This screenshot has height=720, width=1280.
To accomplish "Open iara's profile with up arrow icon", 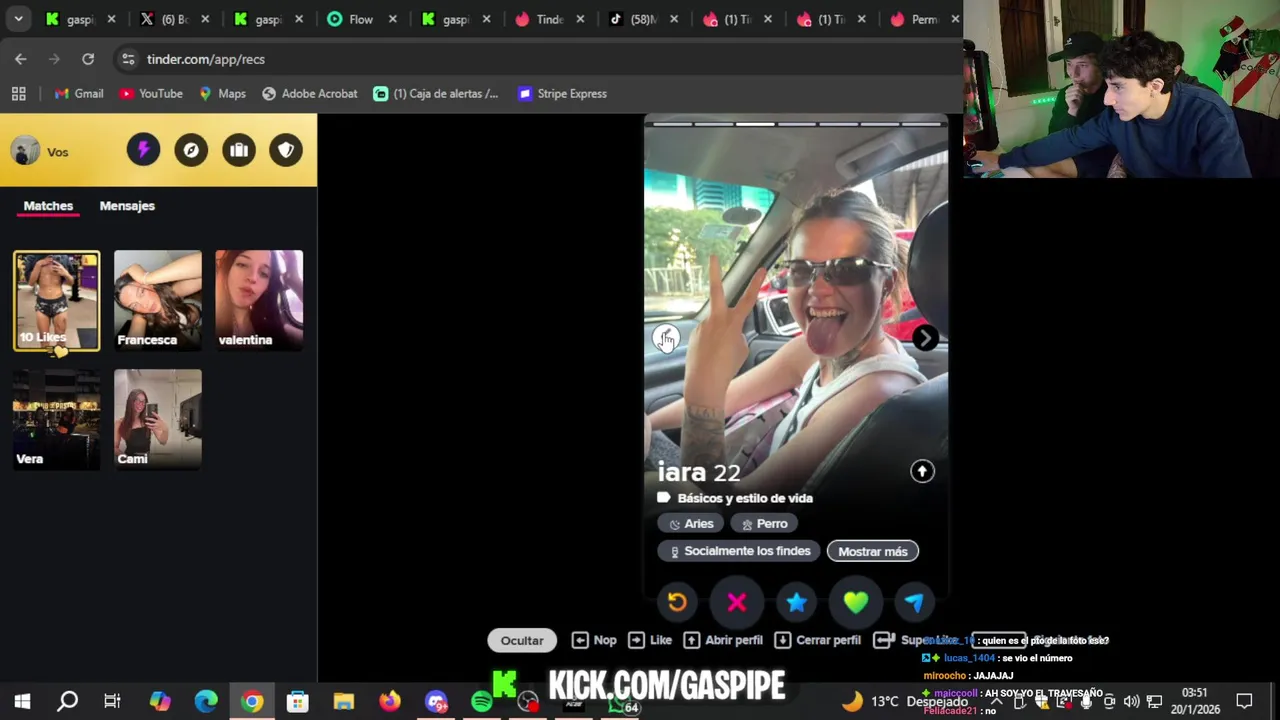I will [x=922, y=471].
